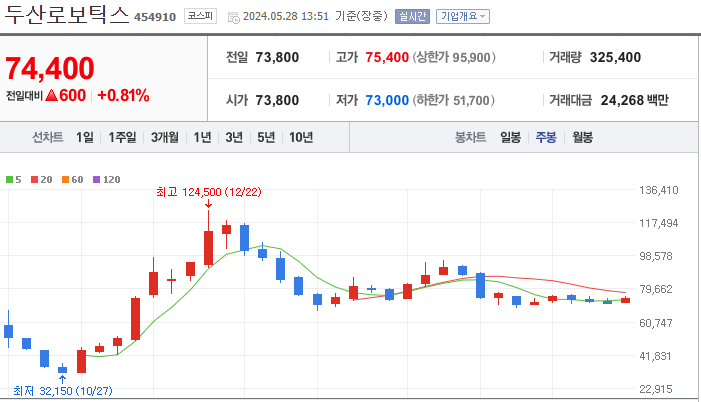Click the 저가 value 73,000
The height and width of the screenshot is (402, 701).
coord(387,100)
